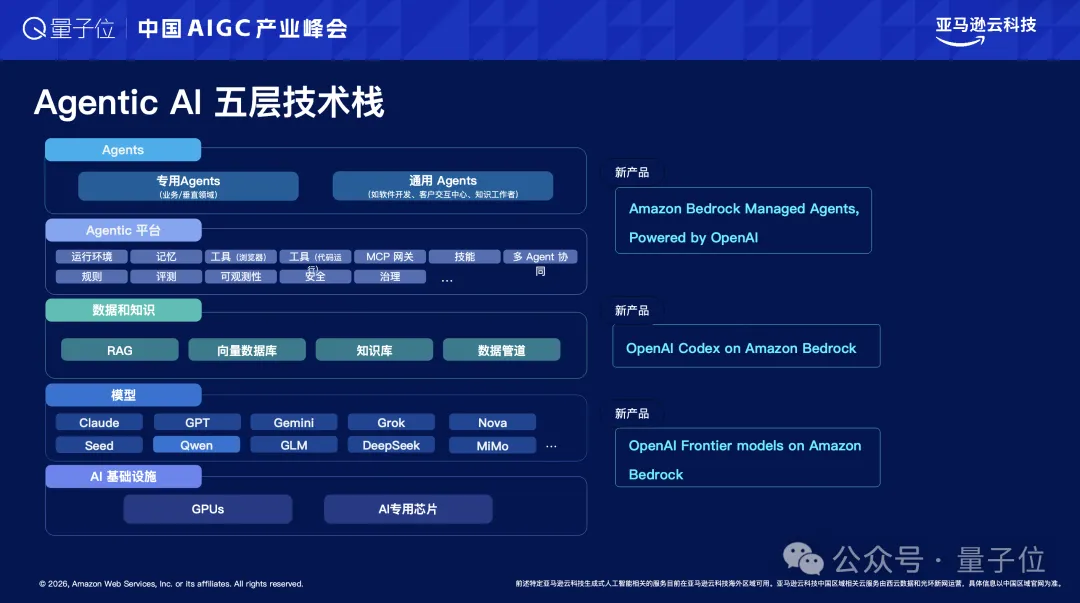Click the Amazon Web Services copyright notice
The height and width of the screenshot is (603, 1080).
click(x=171, y=584)
